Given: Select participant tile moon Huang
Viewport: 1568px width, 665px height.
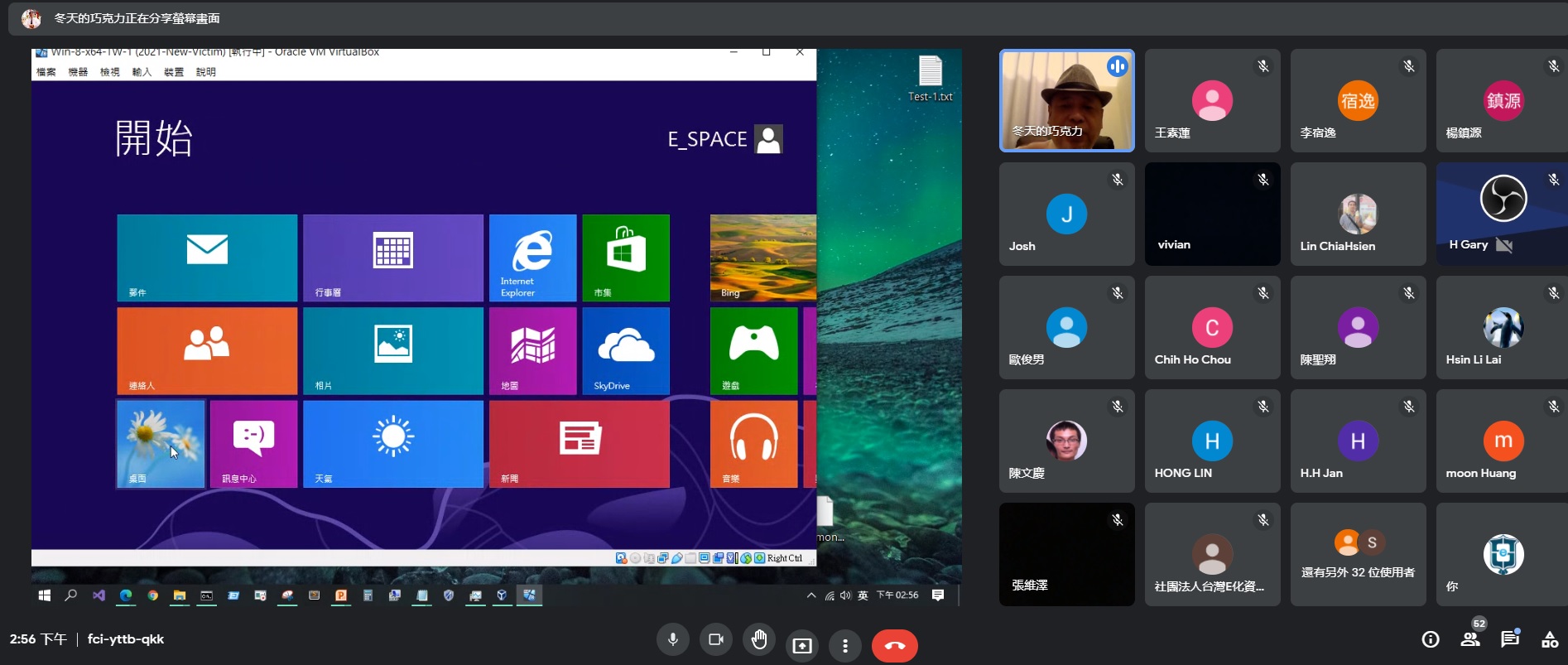Looking at the screenshot, I should (1502, 441).
